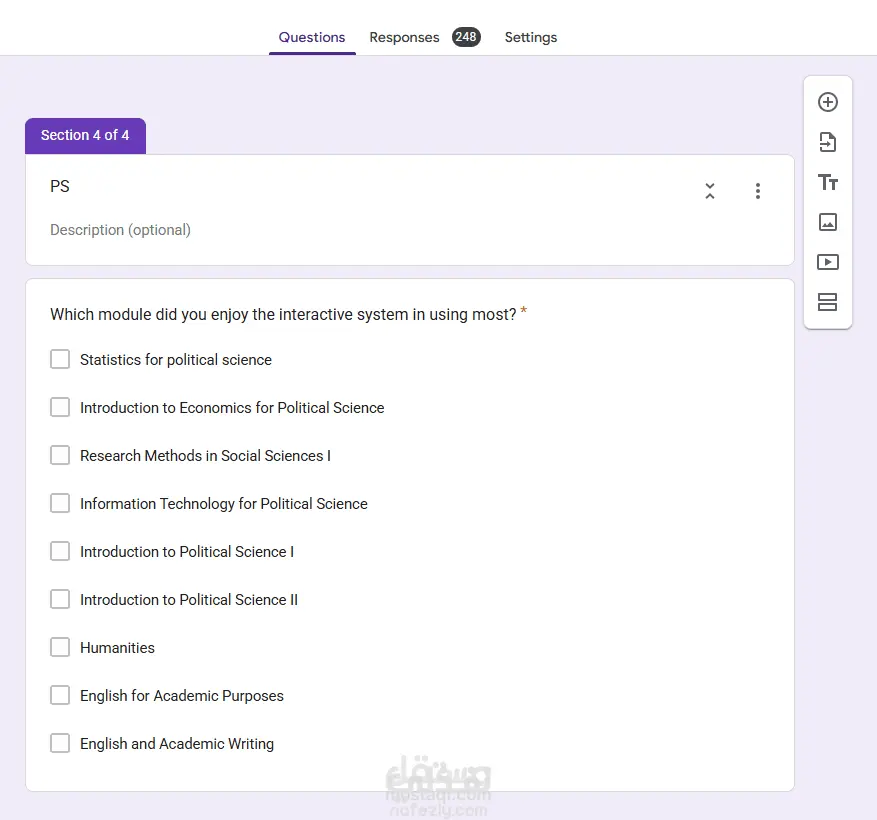This screenshot has width=877, height=820.
Task: Check Information Technology for Political Science box
Action: coord(60,503)
